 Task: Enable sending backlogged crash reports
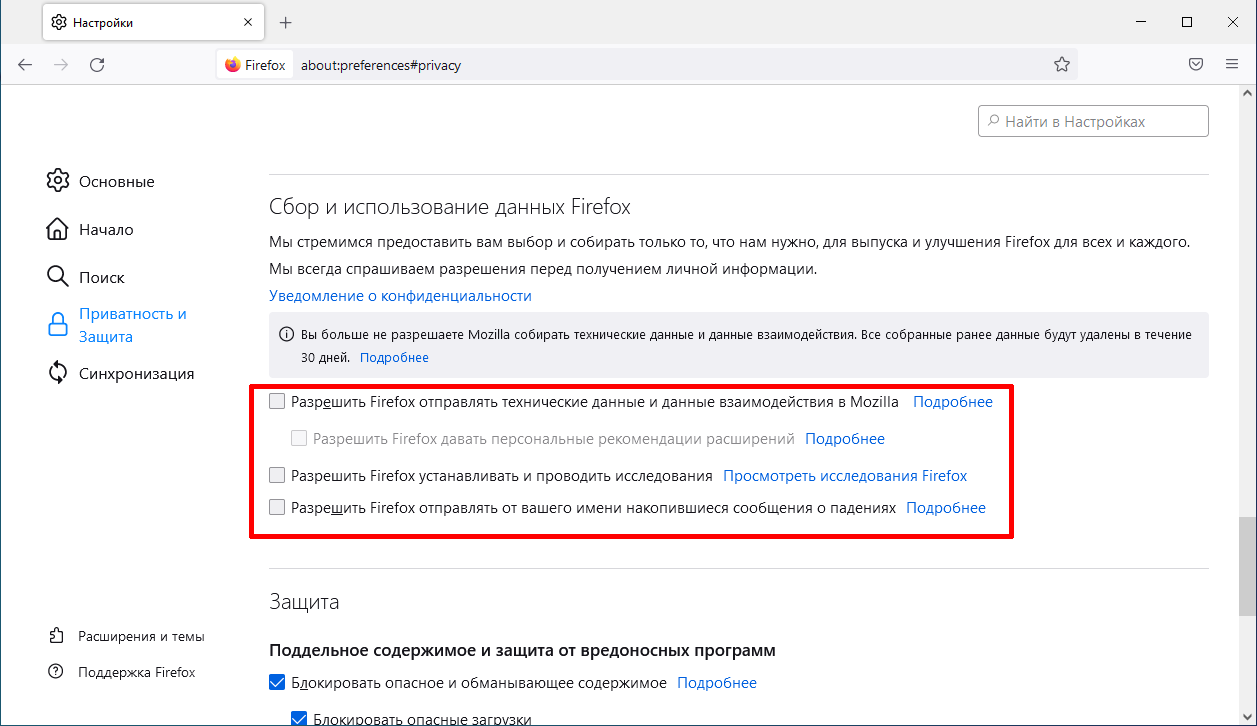tap(277, 508)
